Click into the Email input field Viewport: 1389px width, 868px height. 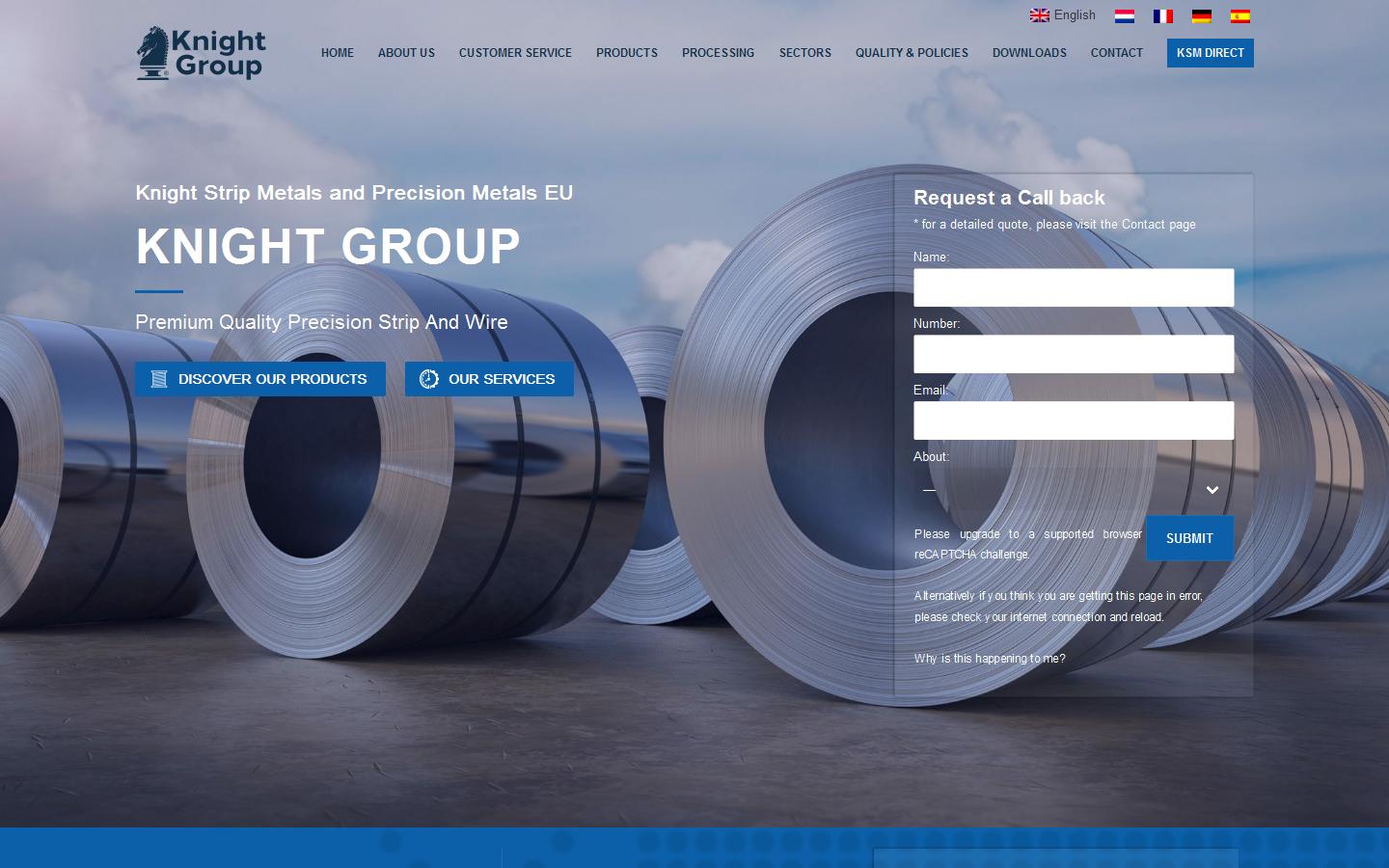pyautogui.click(x=1073, y=420)
